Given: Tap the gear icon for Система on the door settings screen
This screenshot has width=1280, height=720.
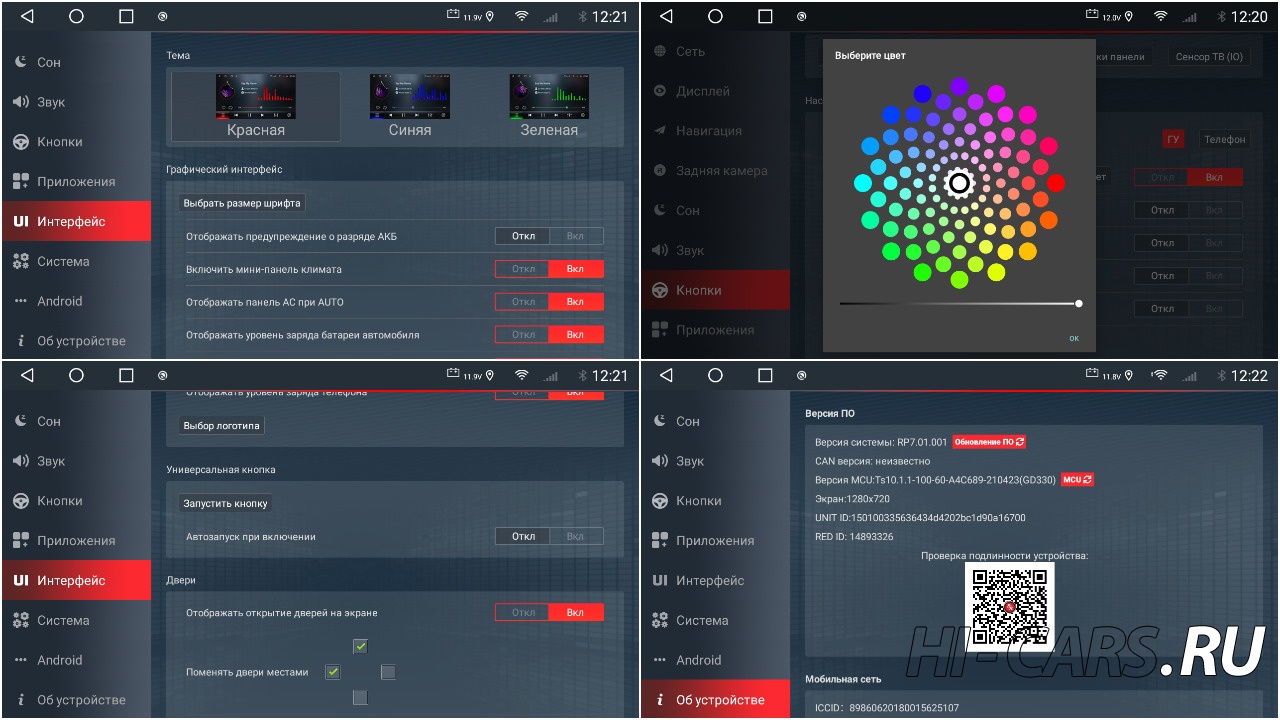Looking at the screenshot, I should 20,621.
